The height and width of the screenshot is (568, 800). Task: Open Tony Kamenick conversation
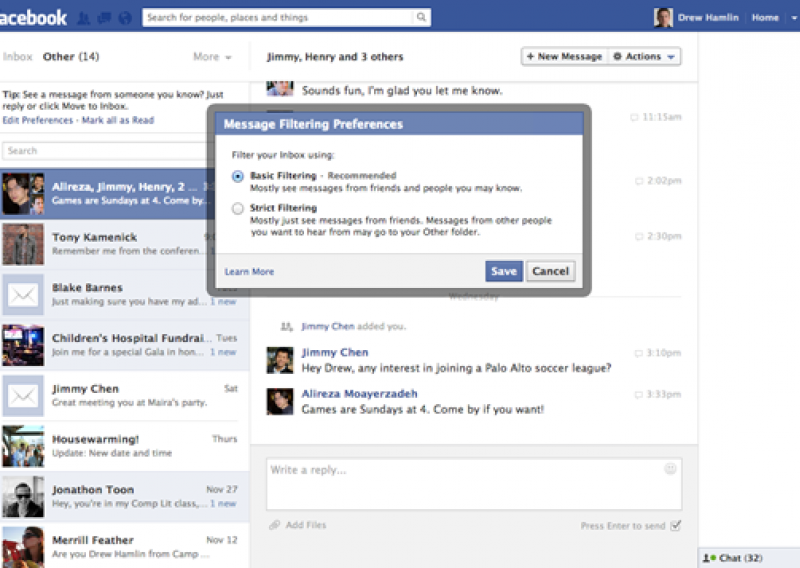[x=124, y=244]
